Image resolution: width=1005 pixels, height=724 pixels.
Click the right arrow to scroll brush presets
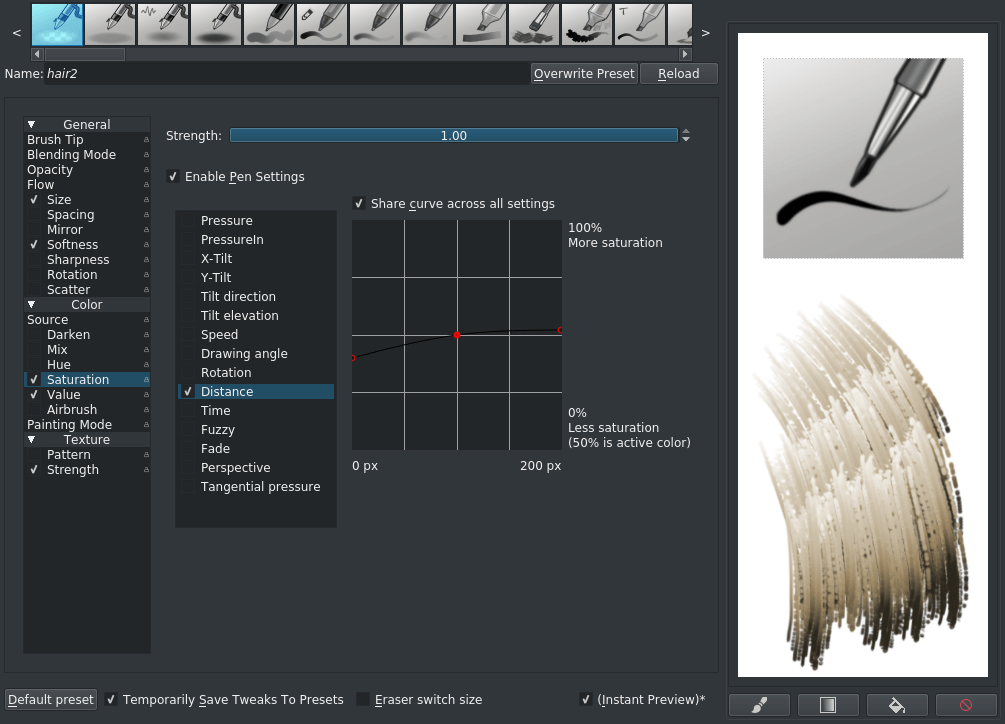tap(705, 32)
